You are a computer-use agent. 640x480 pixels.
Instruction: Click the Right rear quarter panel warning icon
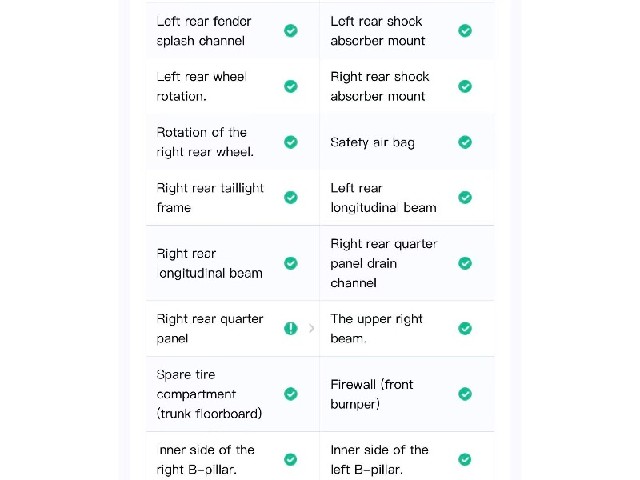(x=291, y=329)
